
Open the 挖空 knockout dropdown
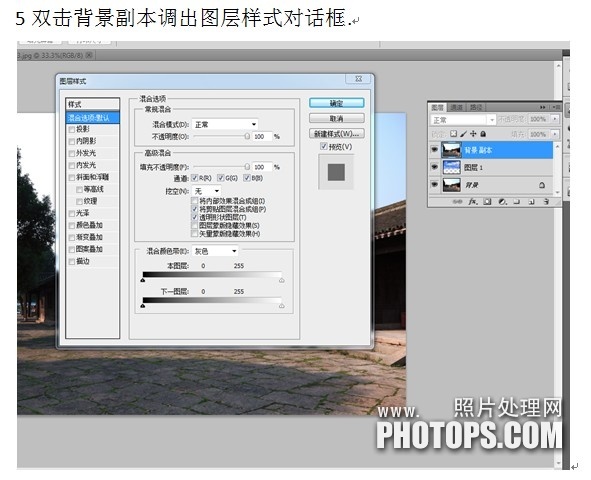point(207,191)
